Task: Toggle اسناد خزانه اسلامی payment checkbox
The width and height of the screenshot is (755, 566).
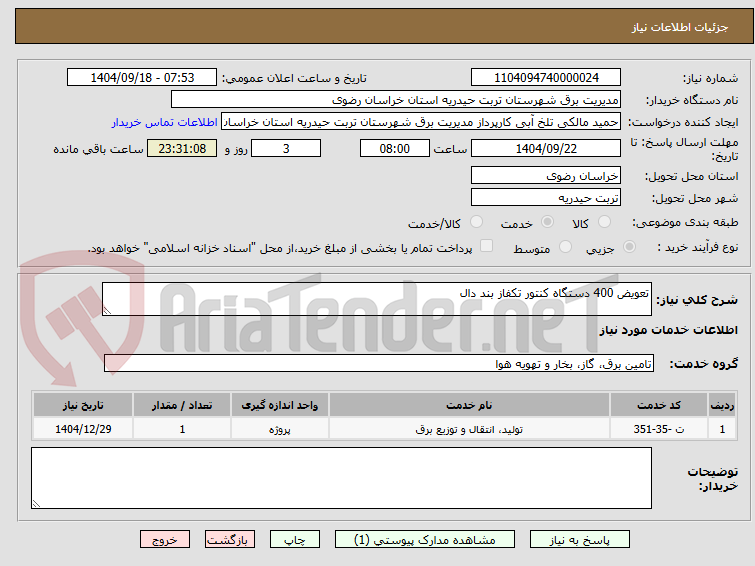Action: coord(486,246)
